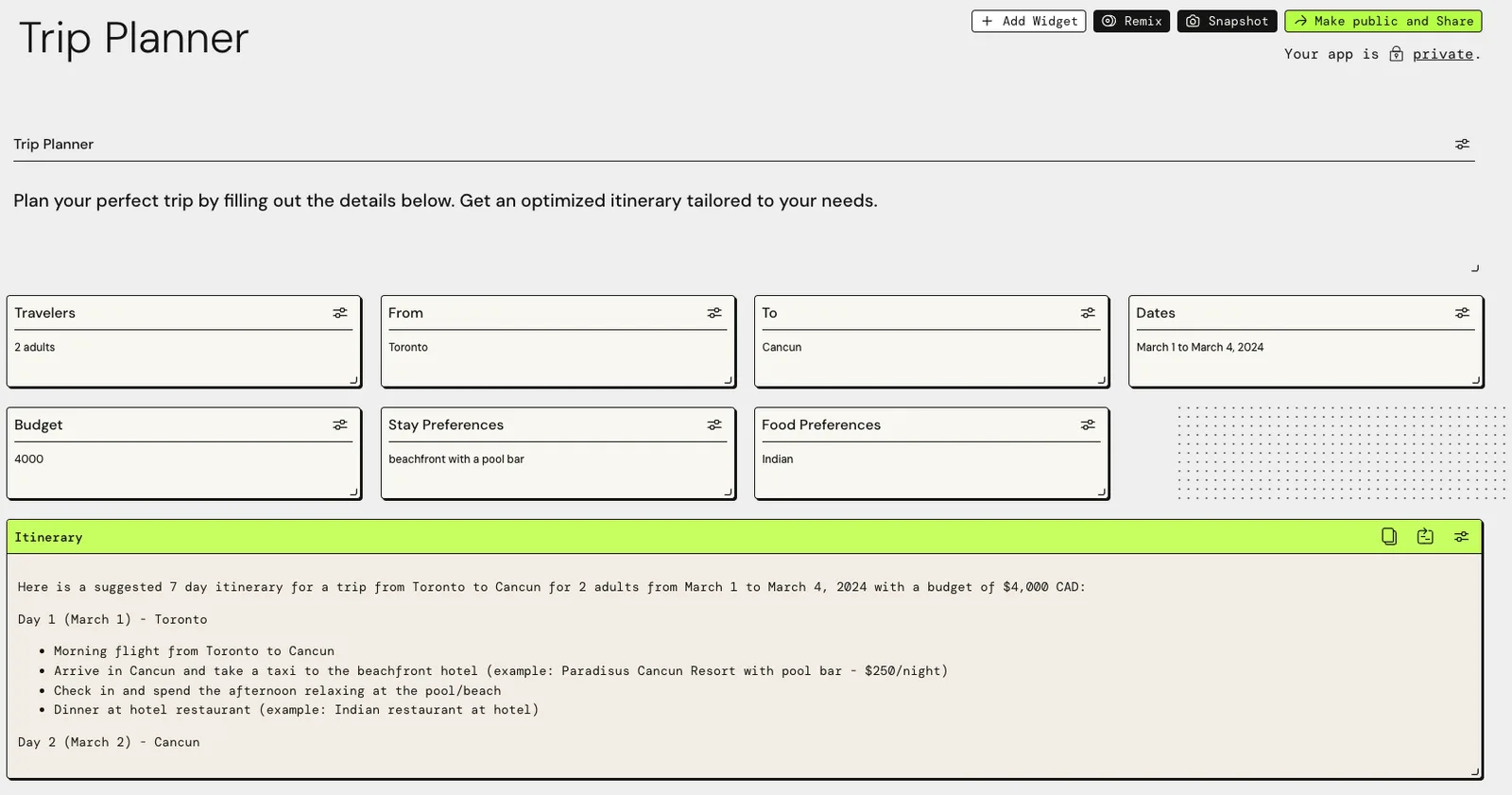Open the private visibility link

point(1442,55)
